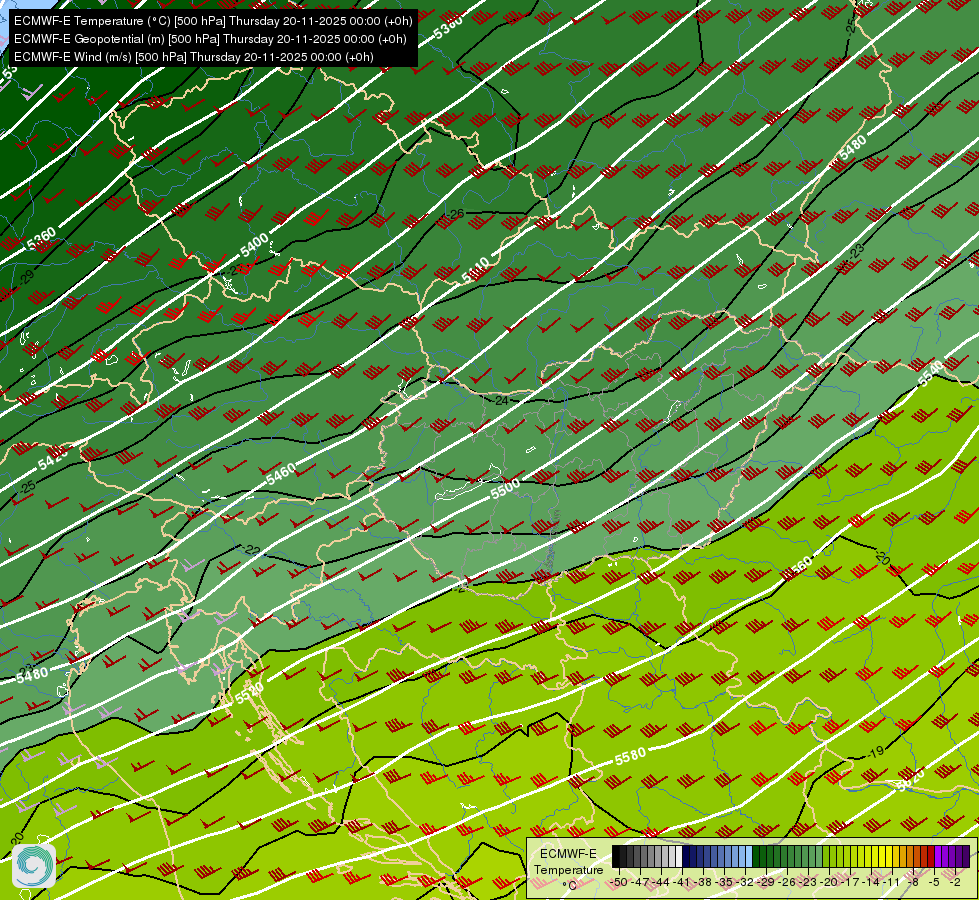Click the -17 tick label in the color legend
This screenshot has width=979, height=900.
850,883
